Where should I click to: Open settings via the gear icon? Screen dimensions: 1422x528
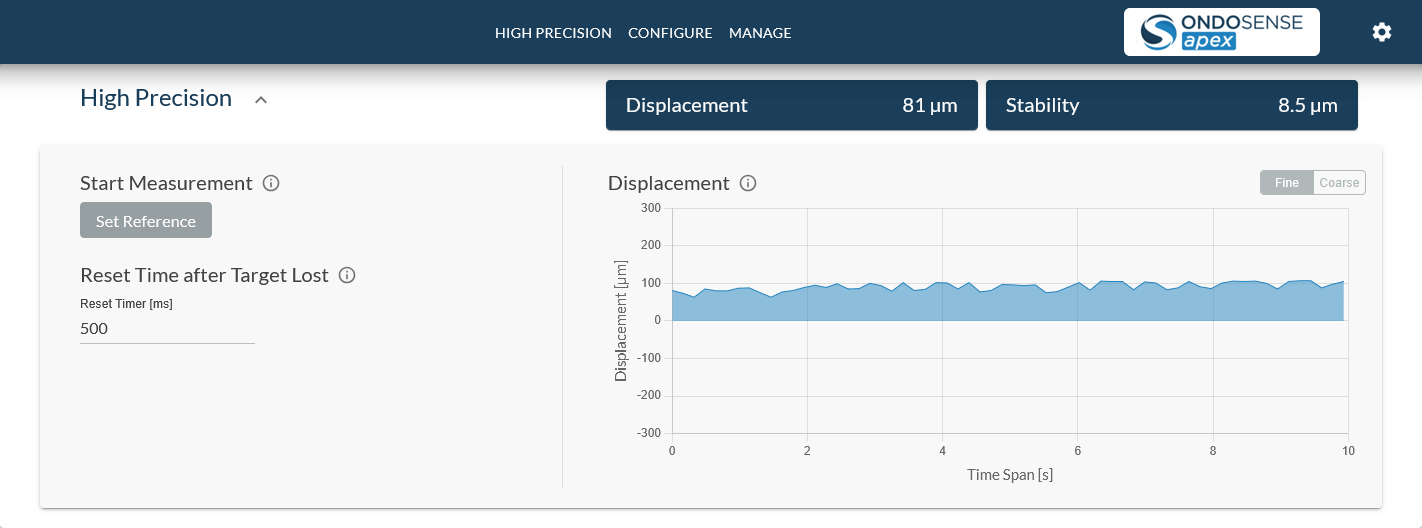[1381, 32]
